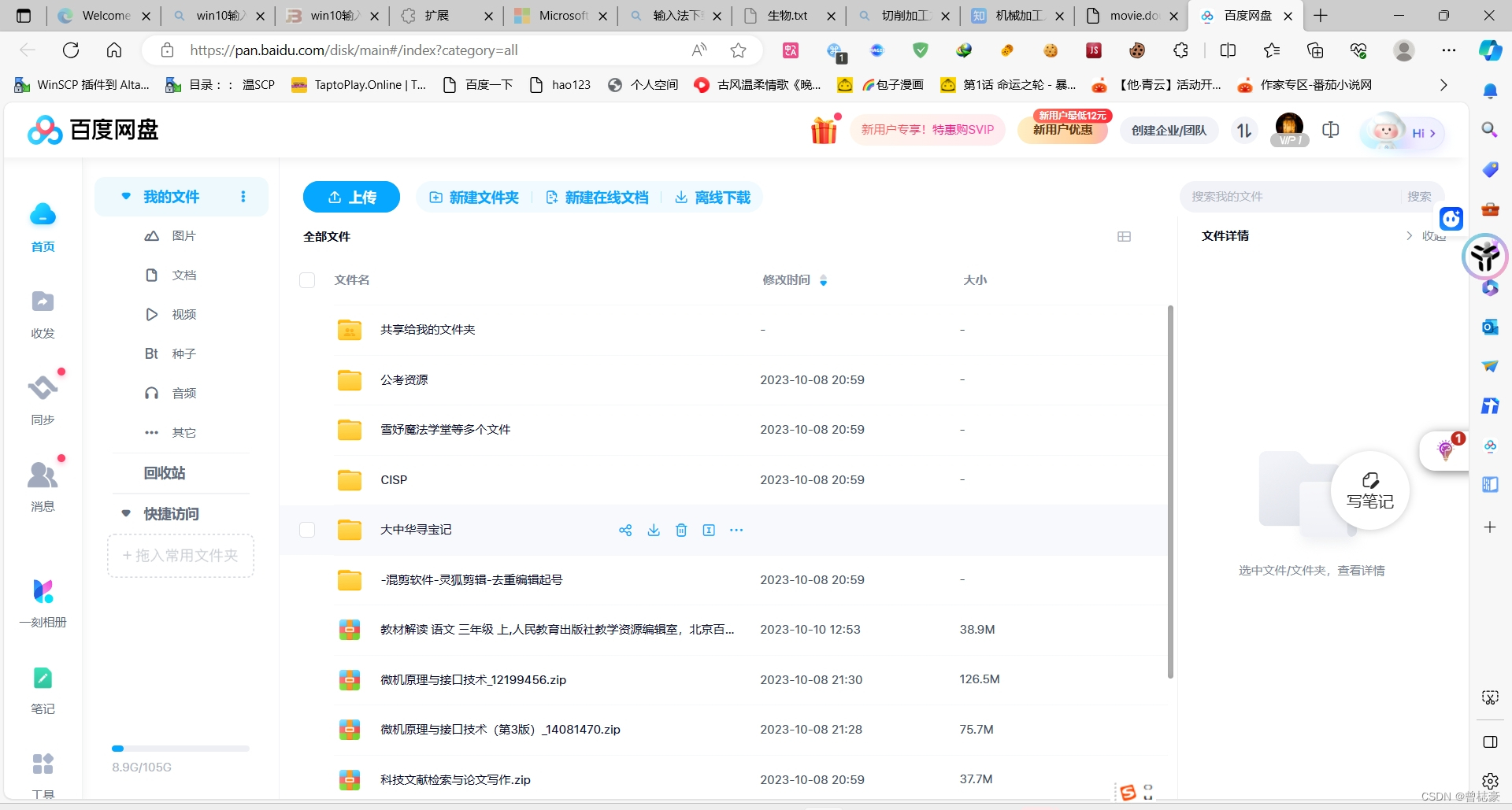Select 音频 category in sidebar

click(170, 393)
